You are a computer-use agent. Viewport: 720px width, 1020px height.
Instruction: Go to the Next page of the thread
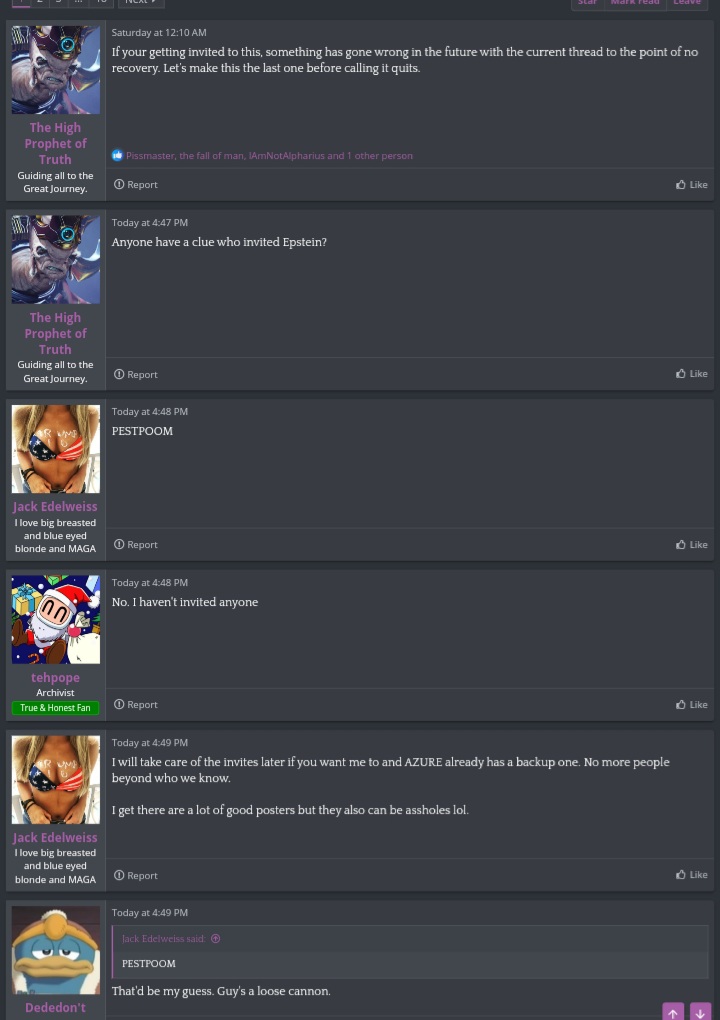(141, 2)
